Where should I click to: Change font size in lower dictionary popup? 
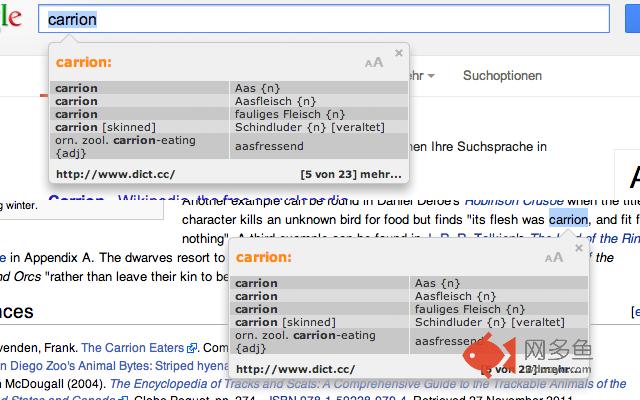[x=553, y=258]
